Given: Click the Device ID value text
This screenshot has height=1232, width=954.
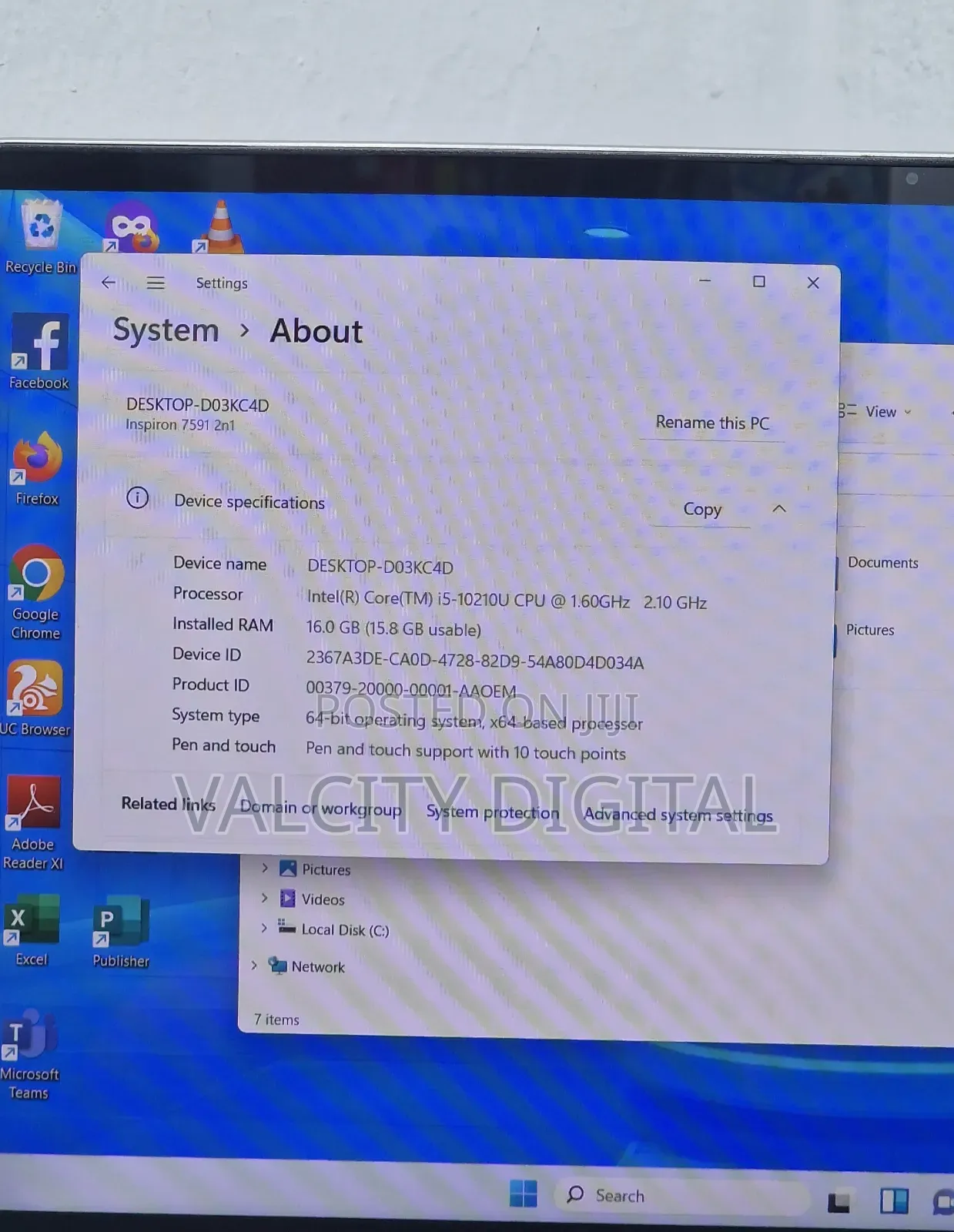Looking at the screenshot, I should (474, 660).
